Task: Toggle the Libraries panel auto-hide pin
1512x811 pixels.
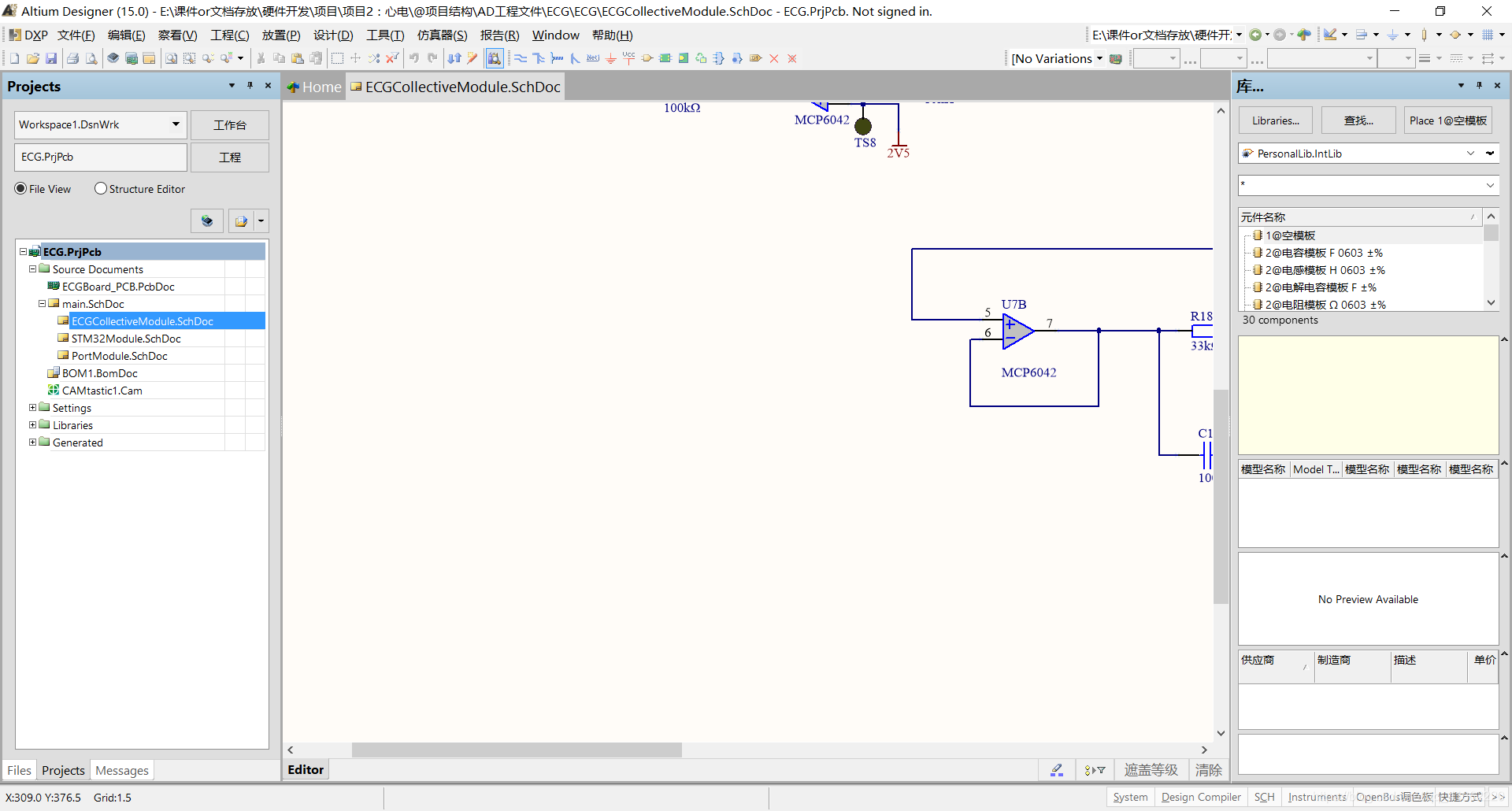Action: pos(1479,86)
